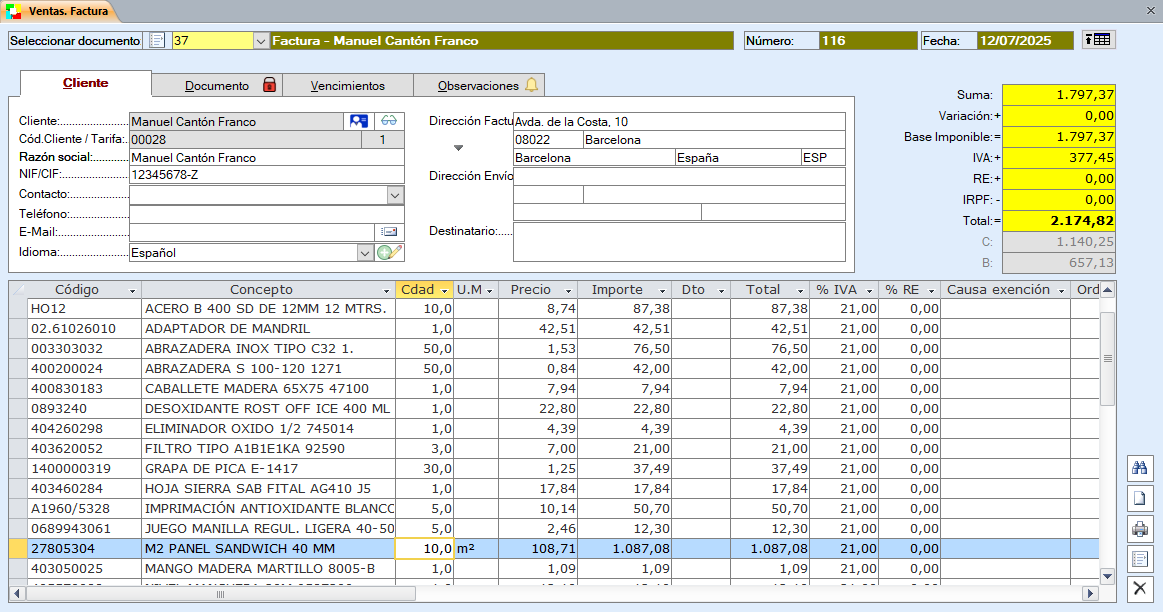
Task: Expand the document number 37 dropdown
Action: pyautogui.click(x=261, y=41)
